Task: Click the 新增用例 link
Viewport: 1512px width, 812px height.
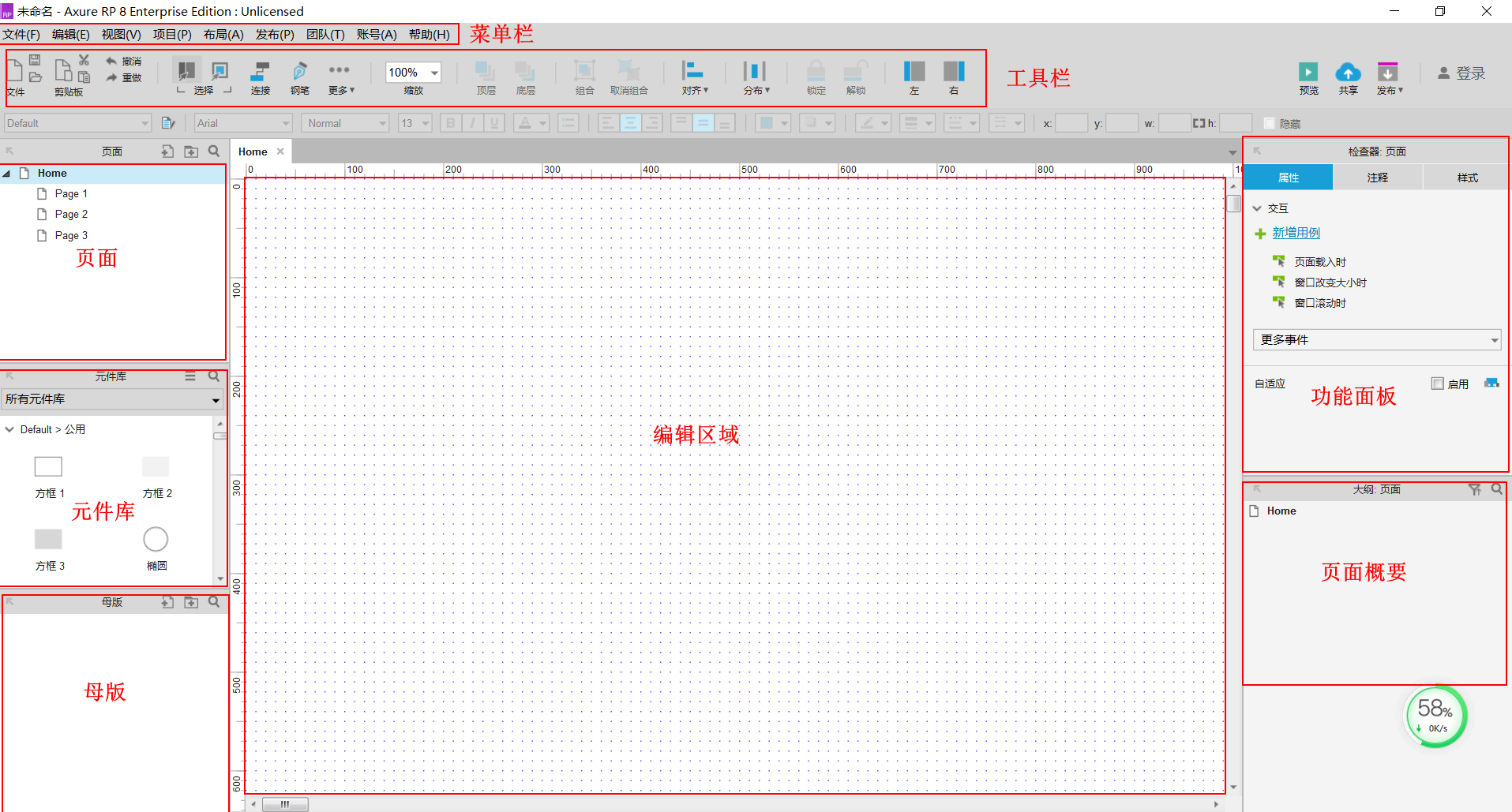Action: [1296, 232]
